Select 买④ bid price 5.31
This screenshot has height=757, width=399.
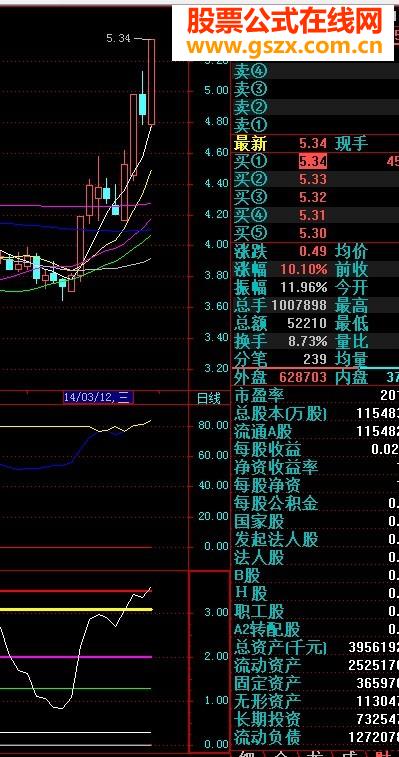click(x=313, y=215)
